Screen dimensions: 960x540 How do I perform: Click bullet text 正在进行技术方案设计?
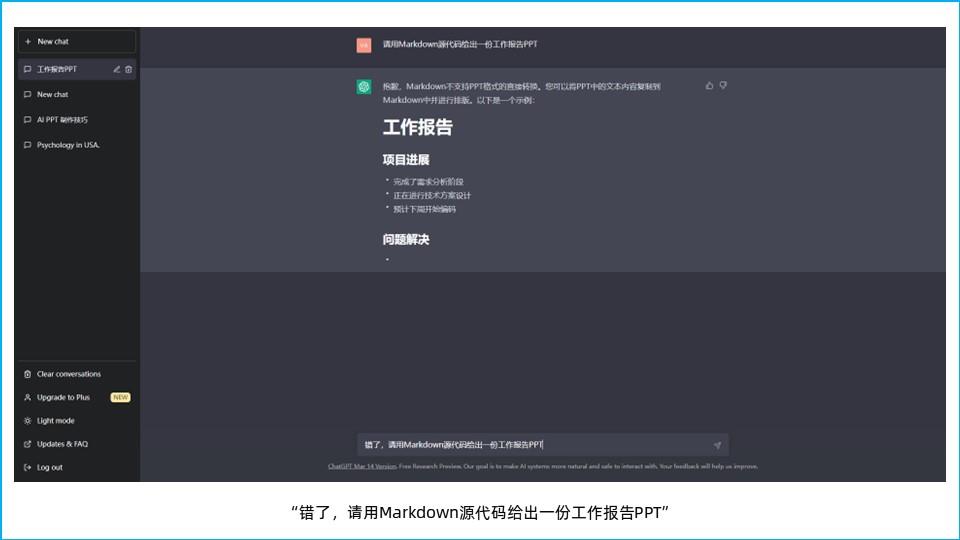432,195
